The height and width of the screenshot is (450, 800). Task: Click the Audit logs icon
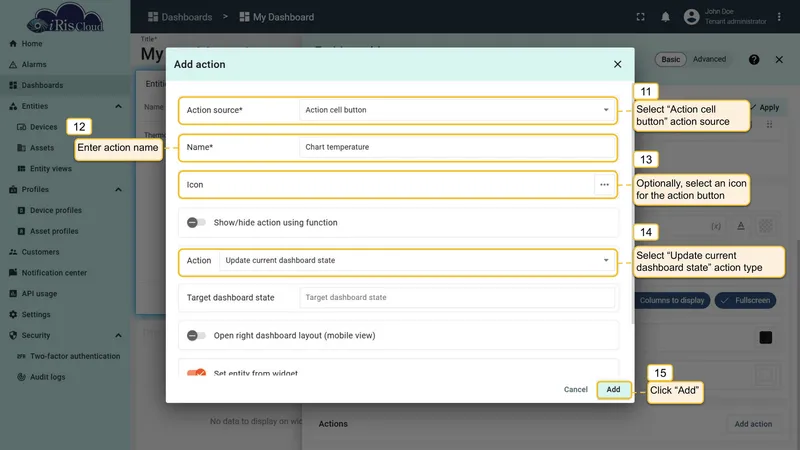point(21,377)
